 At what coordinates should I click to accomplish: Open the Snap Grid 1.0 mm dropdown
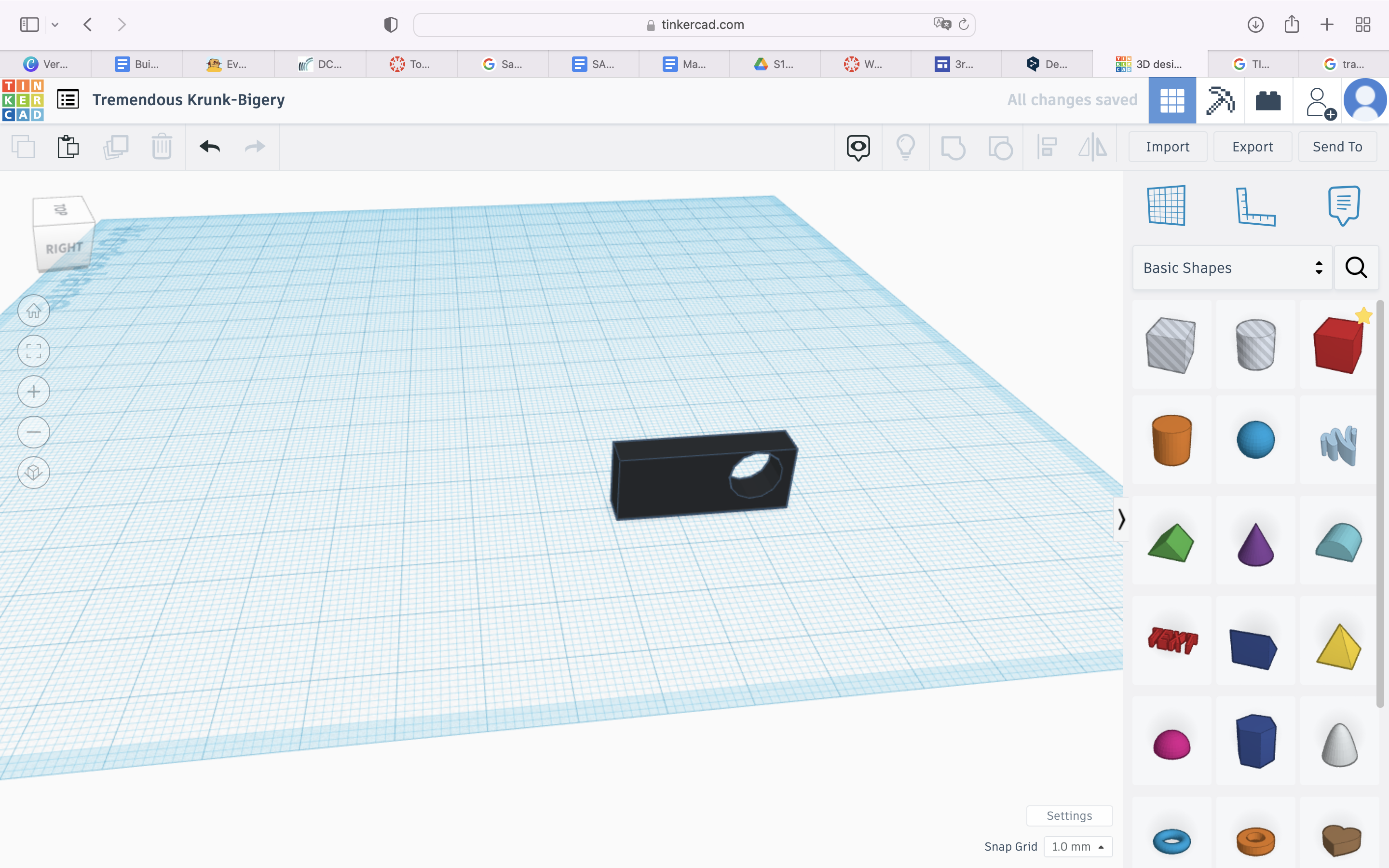pos(1078,846)
